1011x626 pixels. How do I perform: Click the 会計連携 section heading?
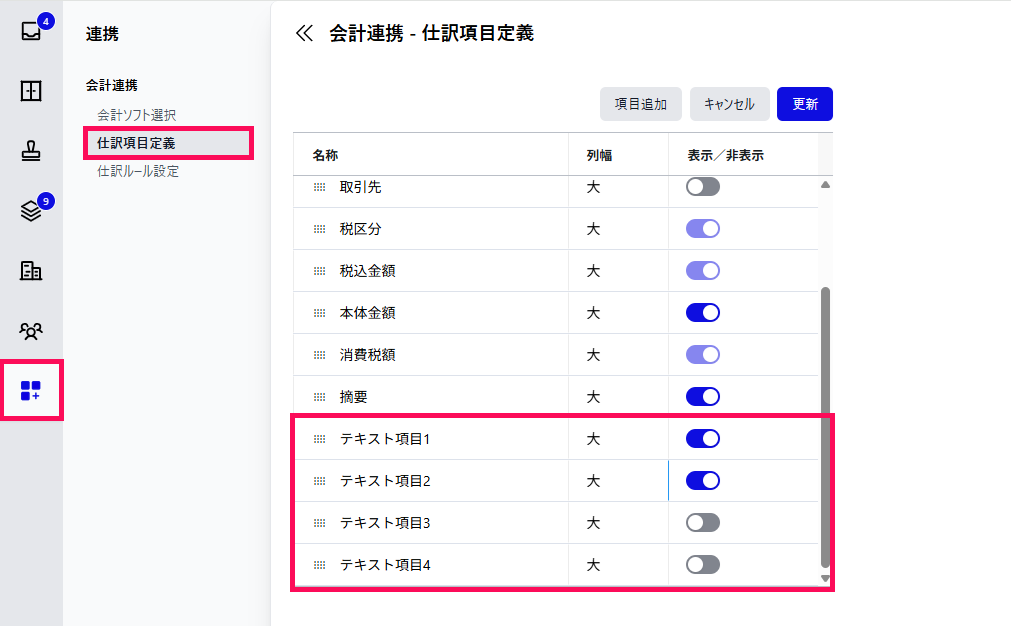112,85
